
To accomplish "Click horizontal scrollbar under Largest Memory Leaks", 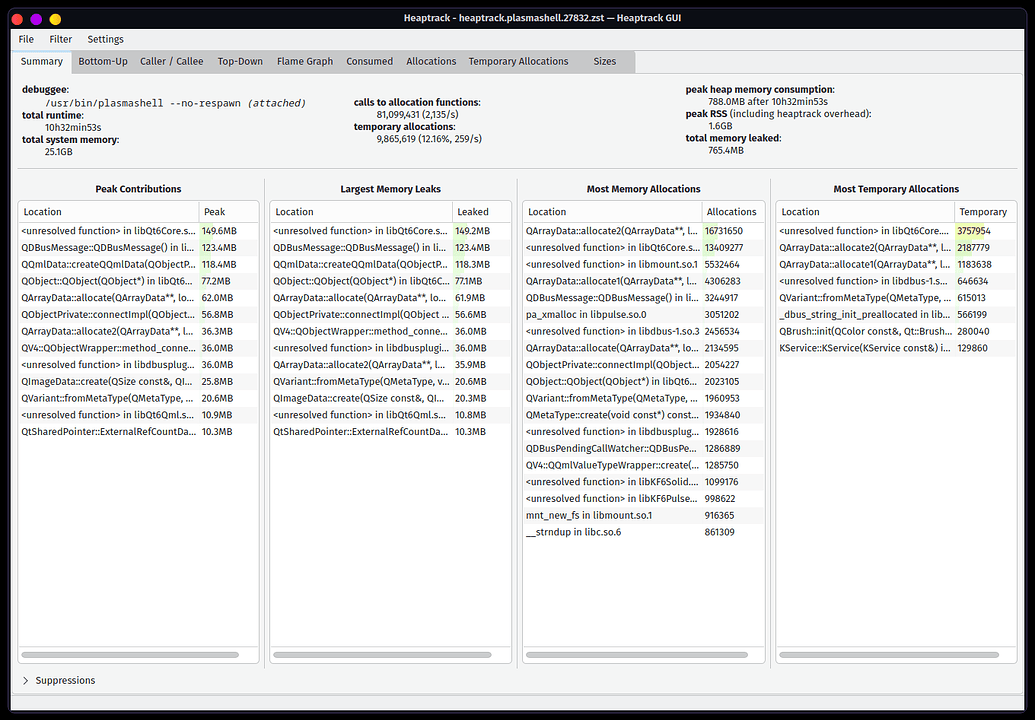I will tap(383, 655).
